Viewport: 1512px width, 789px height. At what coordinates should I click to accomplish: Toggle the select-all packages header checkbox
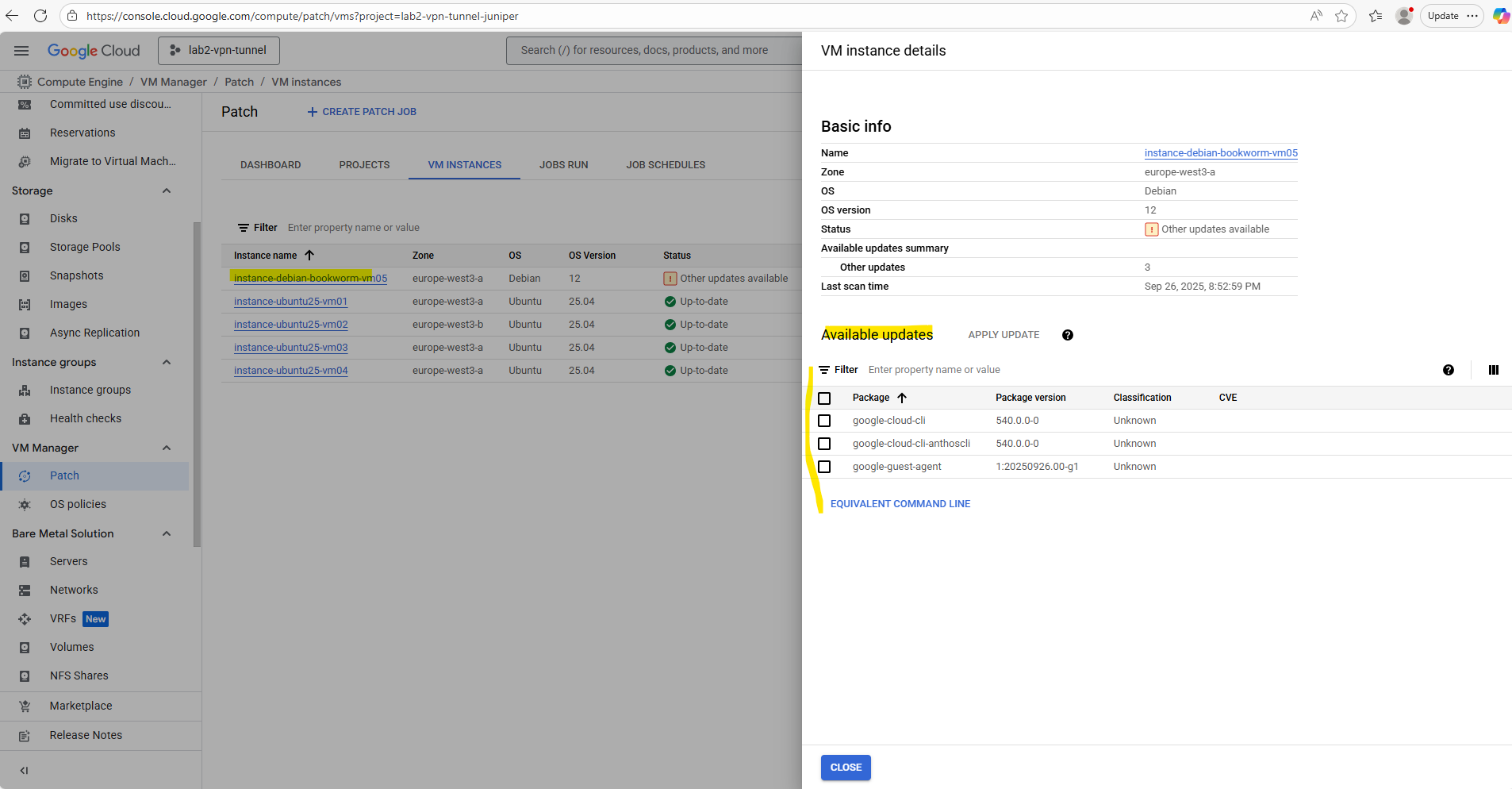[x=824, y=398]
